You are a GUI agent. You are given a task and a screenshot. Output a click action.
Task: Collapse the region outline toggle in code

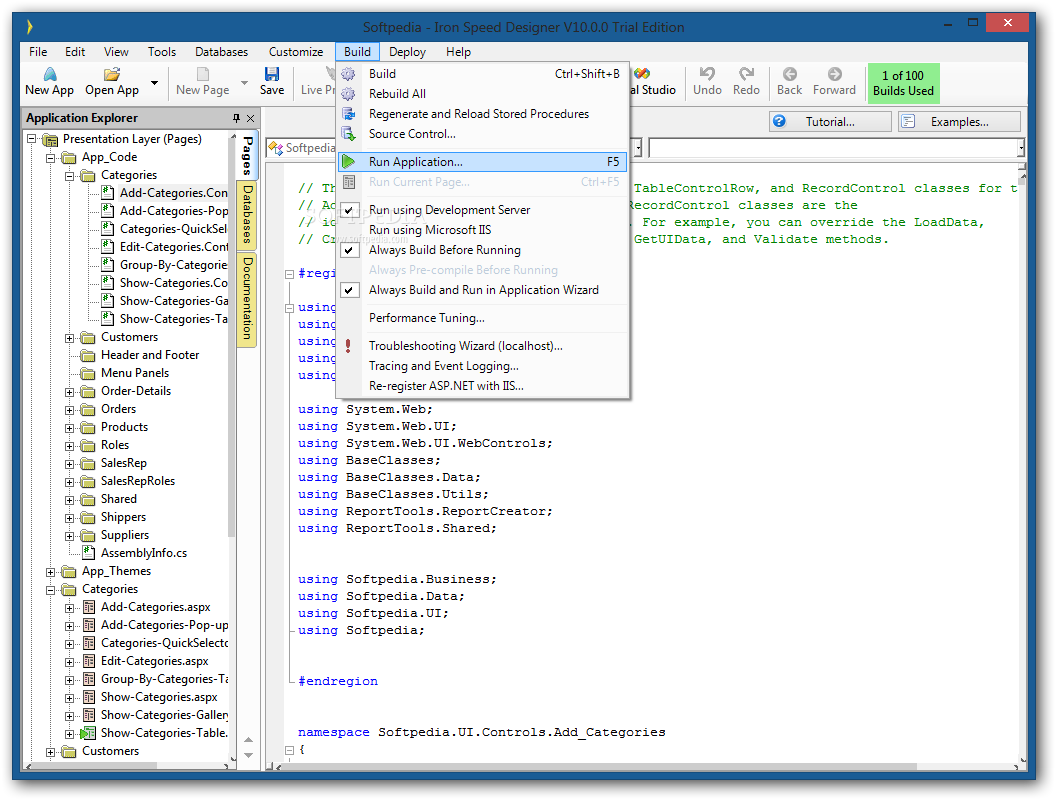pyautogui.click(x=289, y=274)
